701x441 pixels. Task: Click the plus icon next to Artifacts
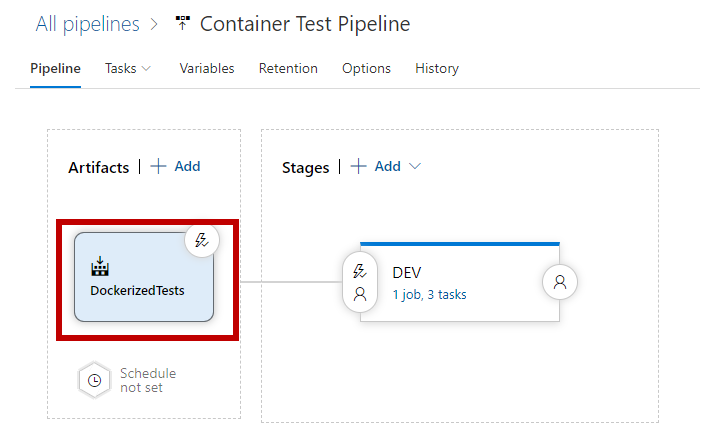(x=158, y=166)
